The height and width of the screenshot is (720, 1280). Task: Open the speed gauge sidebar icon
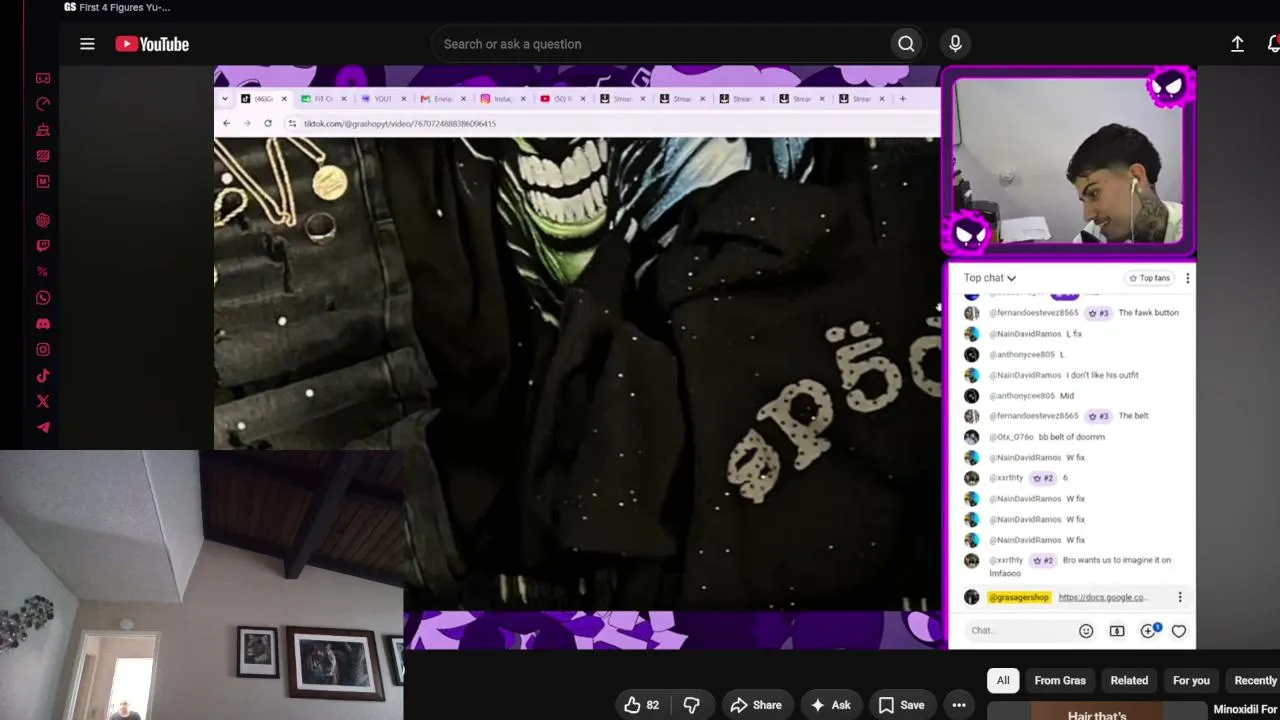click(43, 104)
